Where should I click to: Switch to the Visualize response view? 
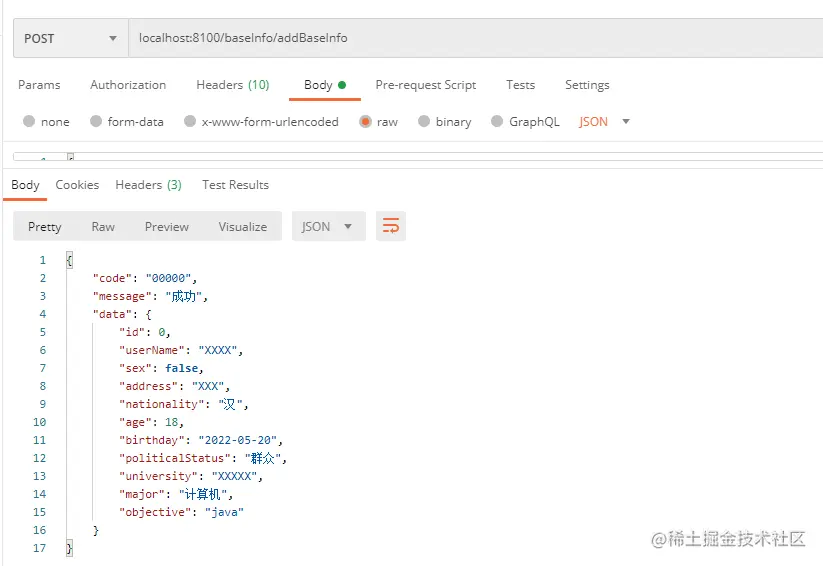[242, 227]
